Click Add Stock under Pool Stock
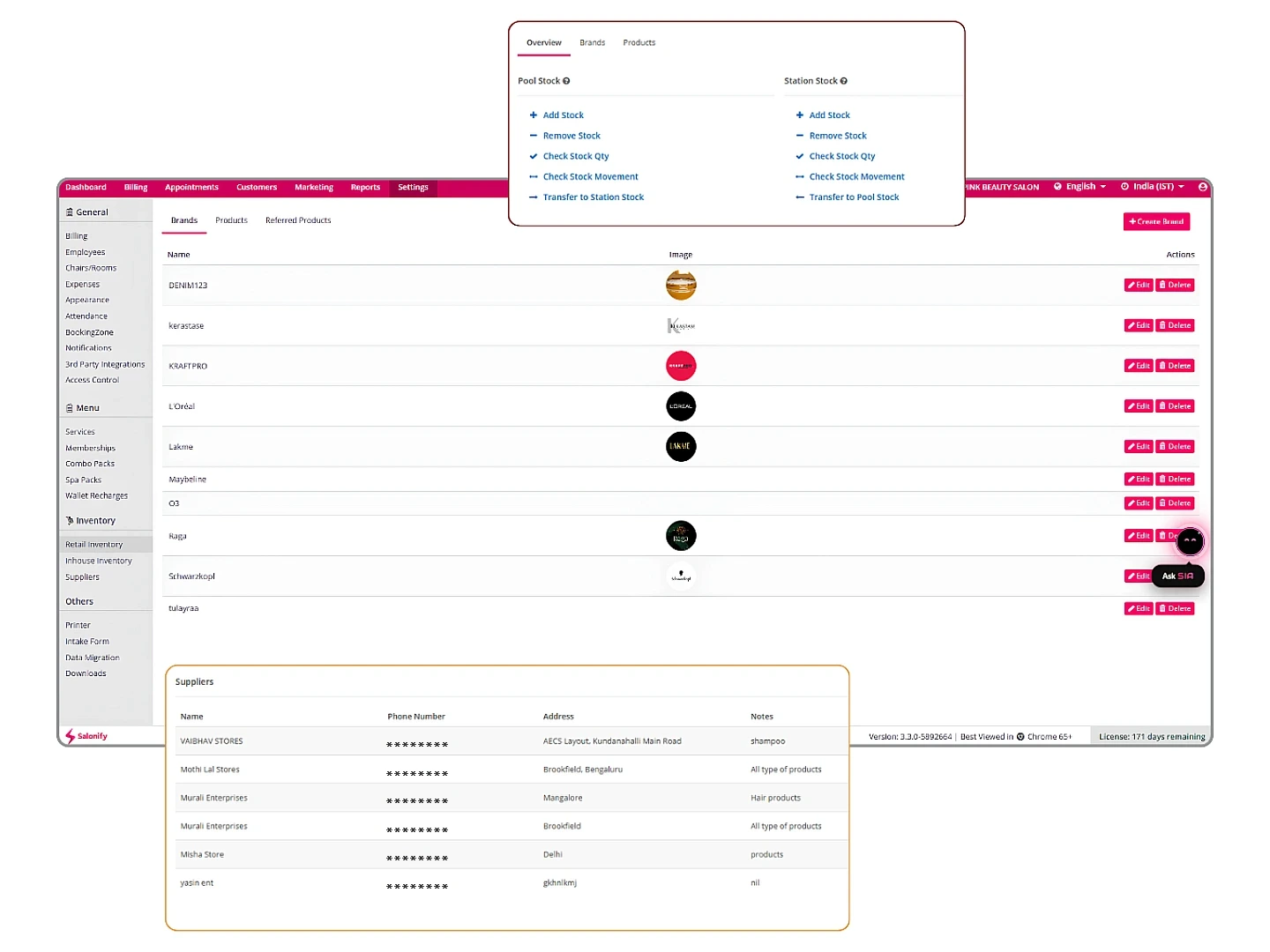The height and width of the screenshot is (952, 1270). (557, 115)
